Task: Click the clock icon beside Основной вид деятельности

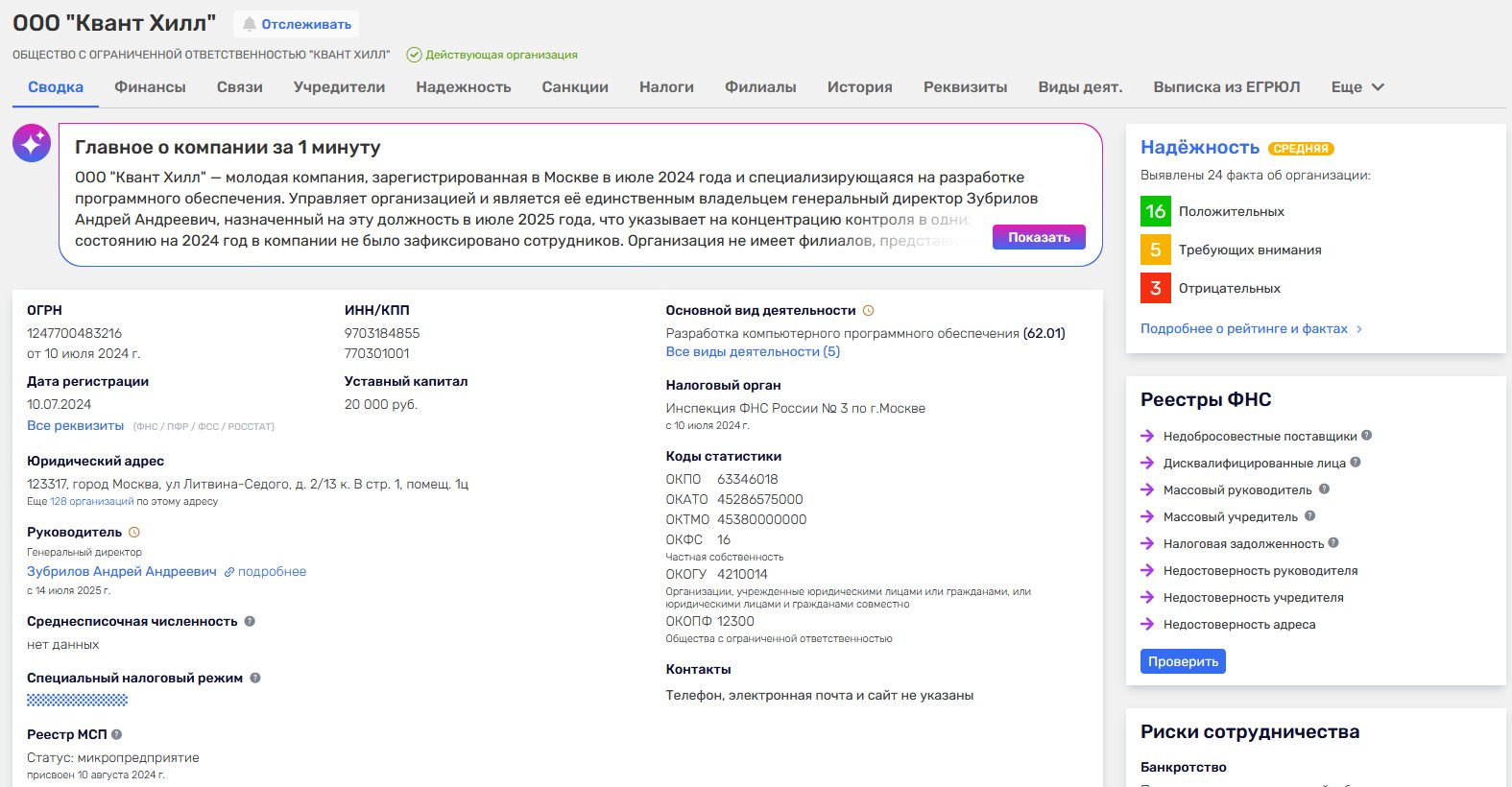Action: [x=869, y=311]
